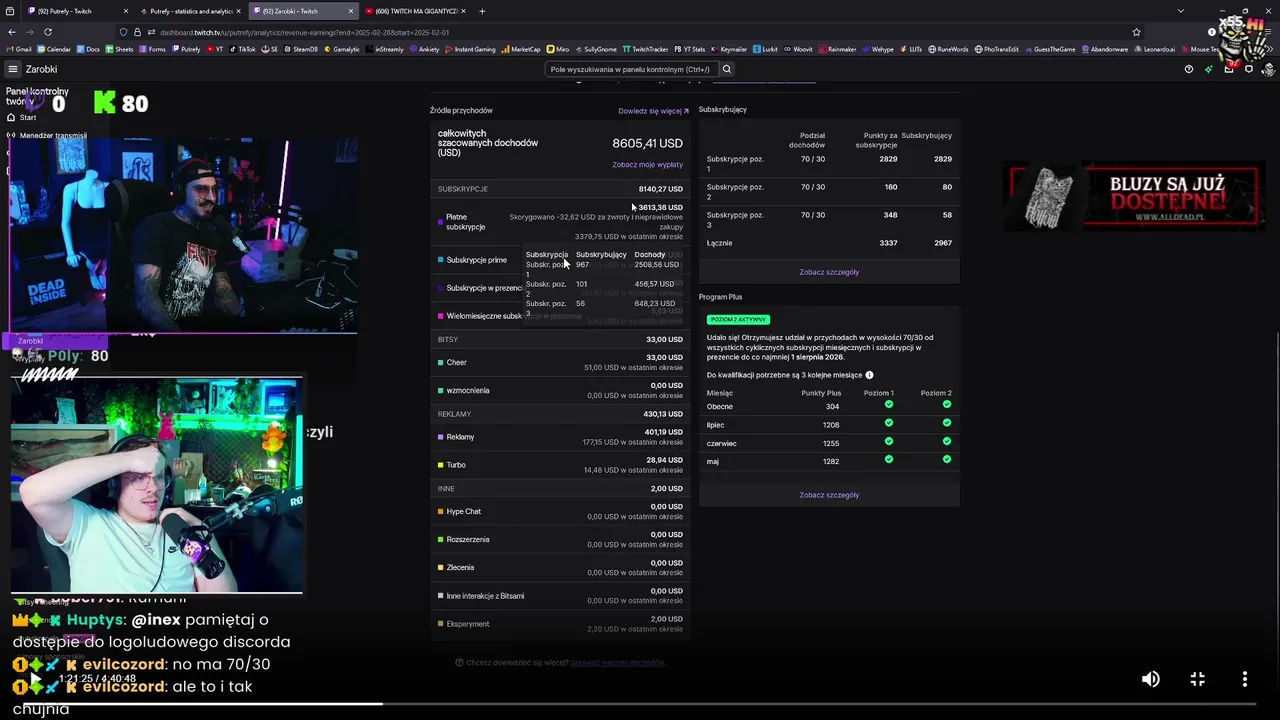The width and height of the screenshot is (1280, 720).
Task: Switch to Putrefy statistics and analytics tab
Action: [x=190, y=11]
